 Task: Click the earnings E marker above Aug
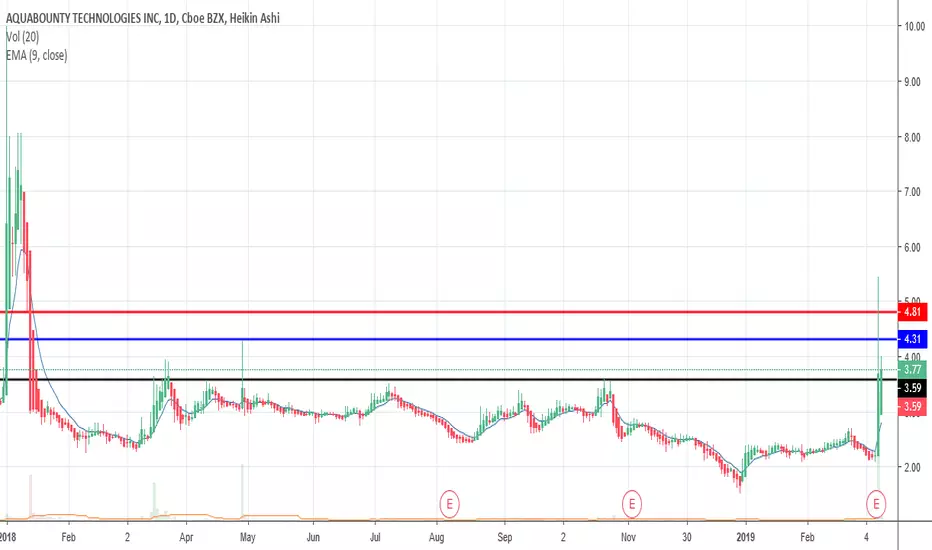click(x=449, y=504)
